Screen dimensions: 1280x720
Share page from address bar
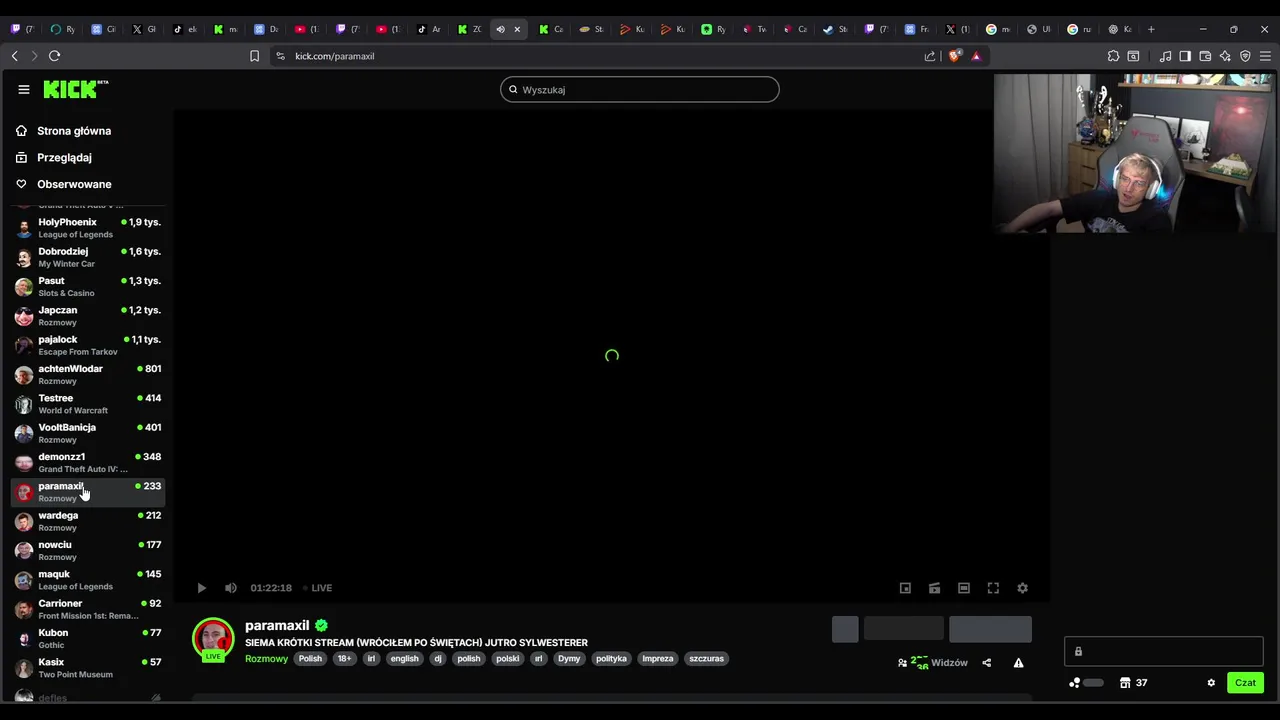point(930,56)
